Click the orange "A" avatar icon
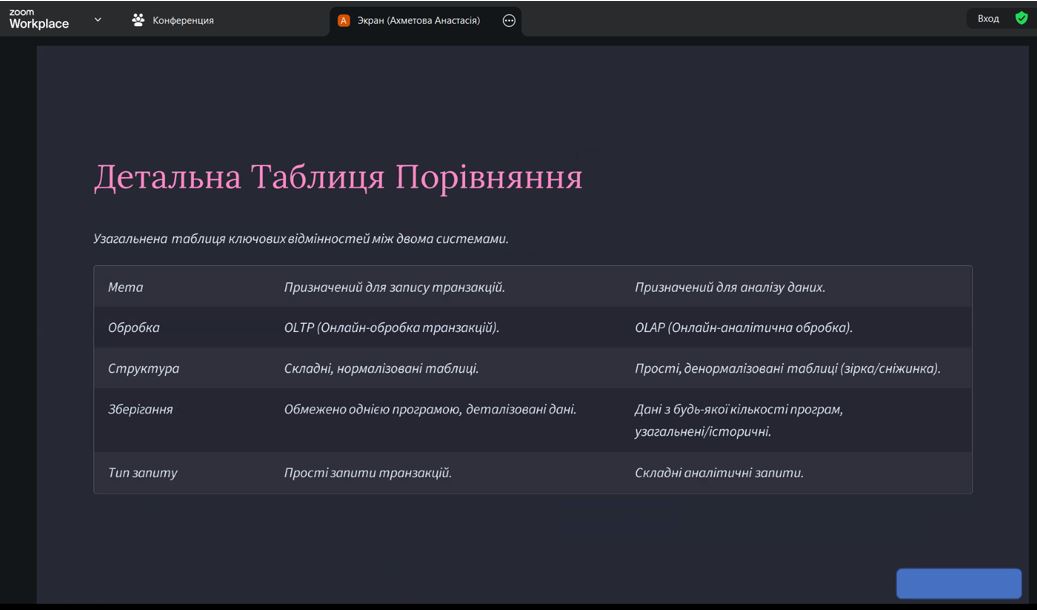 (344, 20)
